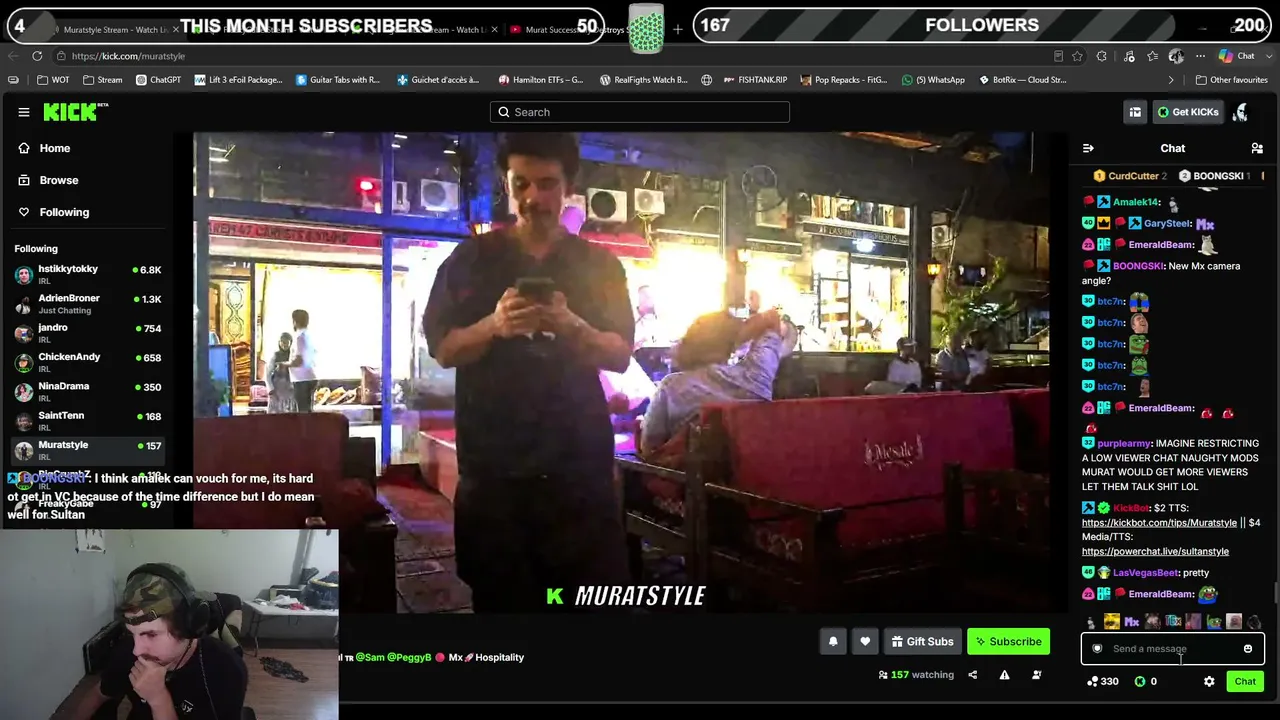Click CurdCutter top gifter entry

1130,176
